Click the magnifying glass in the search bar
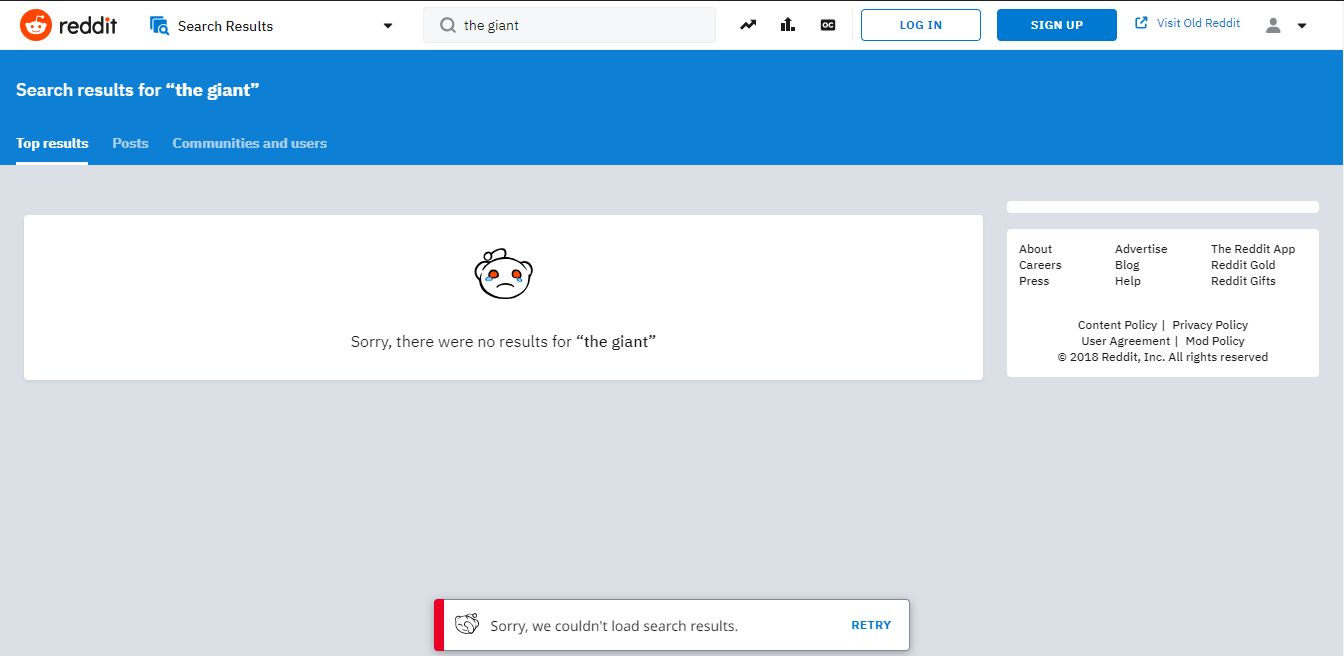This screenshot has height=656, width=1344. click(447, 25)
